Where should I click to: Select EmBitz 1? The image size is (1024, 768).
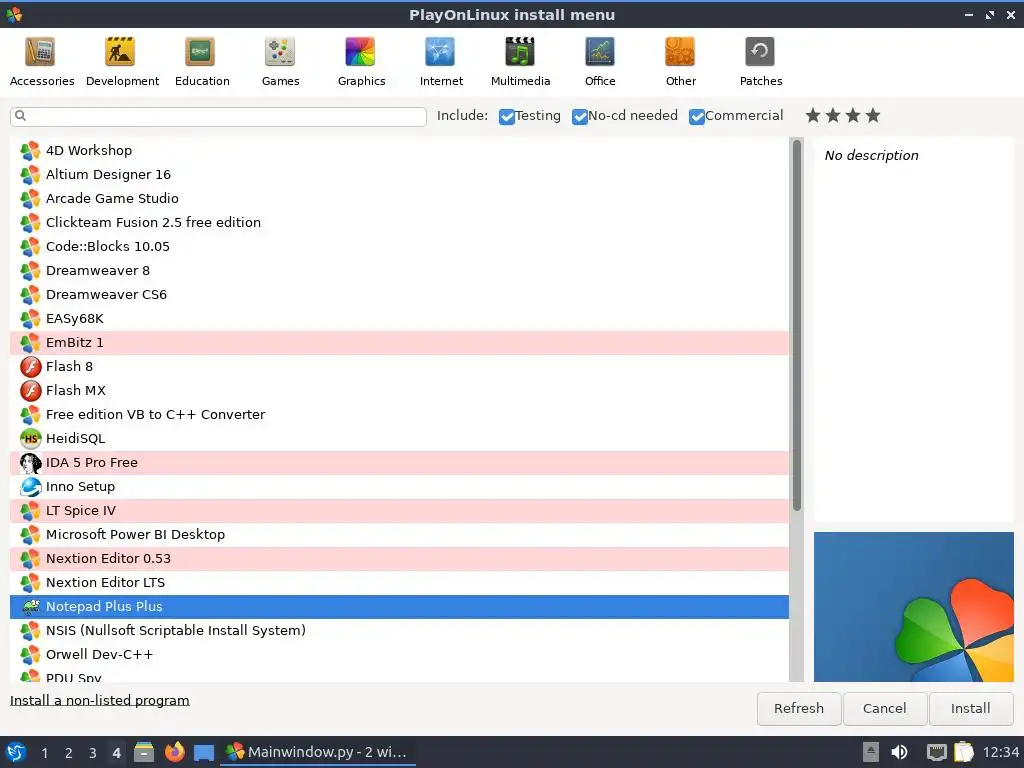pos(399,342)
